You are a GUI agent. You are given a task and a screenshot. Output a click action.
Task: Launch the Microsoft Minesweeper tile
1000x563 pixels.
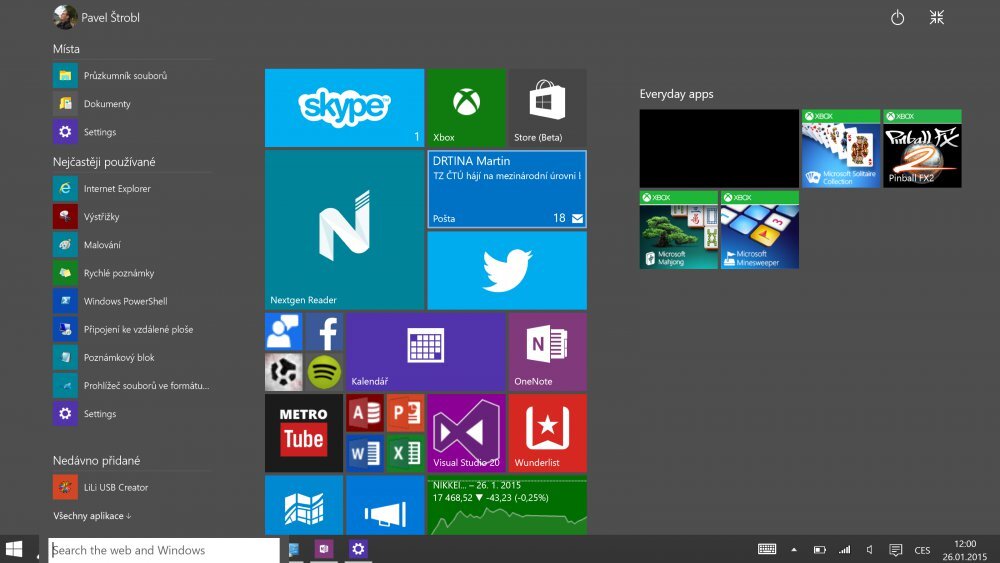pos(760,230)
